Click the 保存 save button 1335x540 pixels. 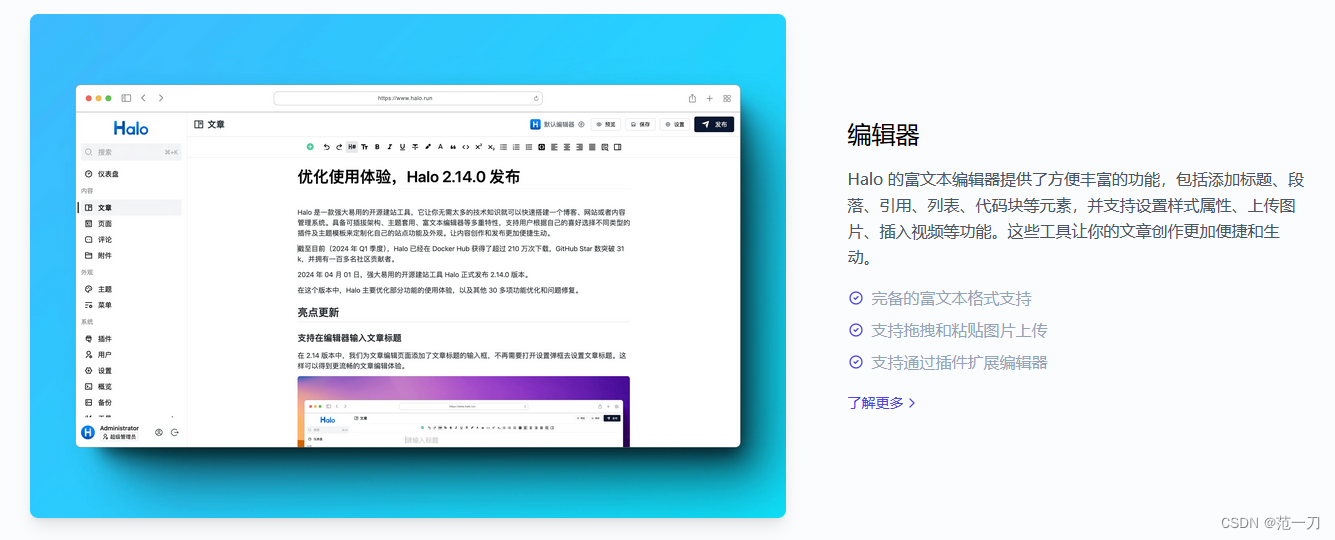tap(640, 125)
